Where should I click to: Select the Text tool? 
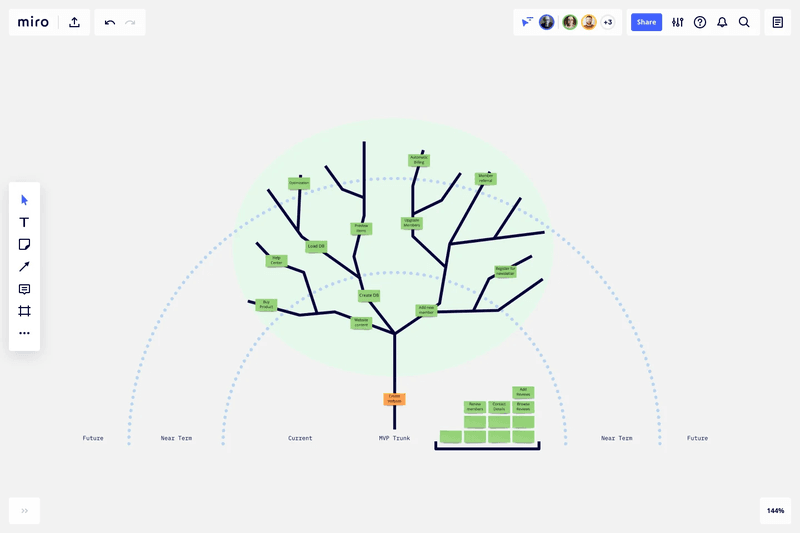24,222
